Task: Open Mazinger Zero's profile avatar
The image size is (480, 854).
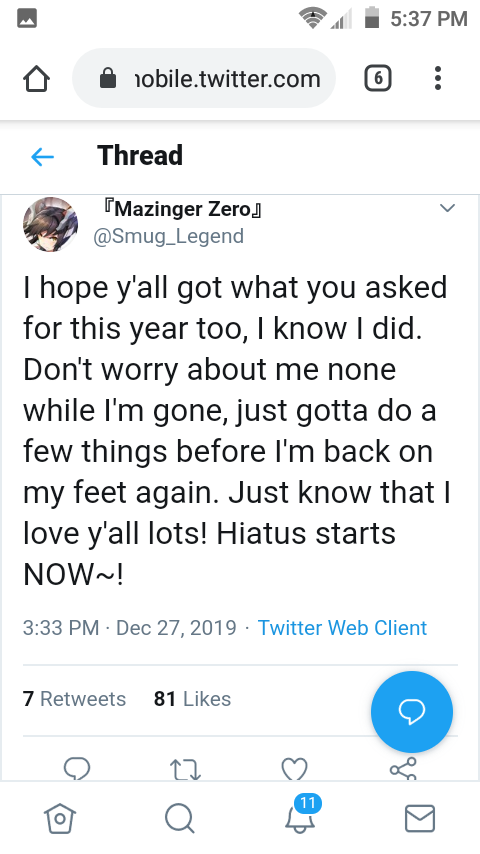Action: [x=50, y=224]
